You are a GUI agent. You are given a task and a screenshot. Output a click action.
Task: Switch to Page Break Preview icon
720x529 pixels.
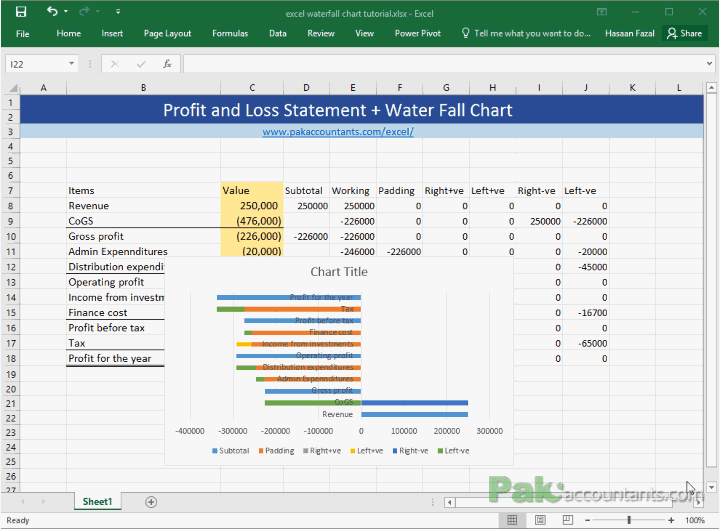pos(568,520)
